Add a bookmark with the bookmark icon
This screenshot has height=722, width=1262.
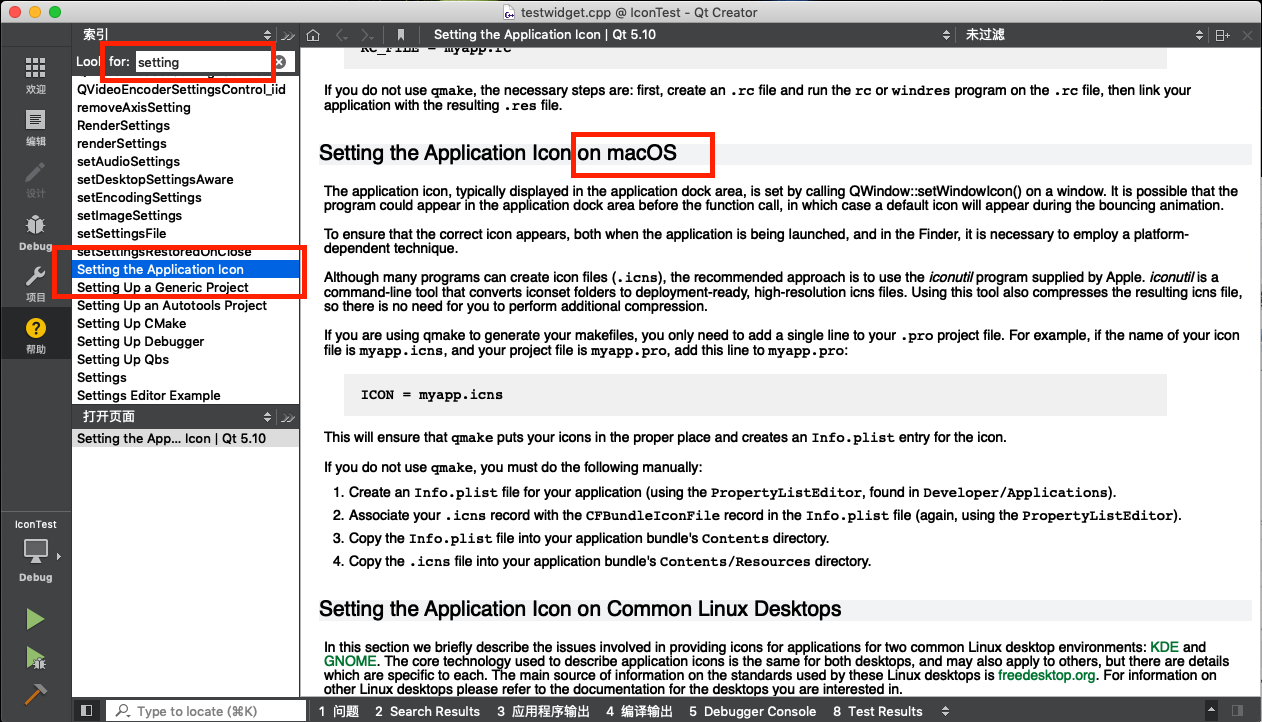click(x=400, y=33)
